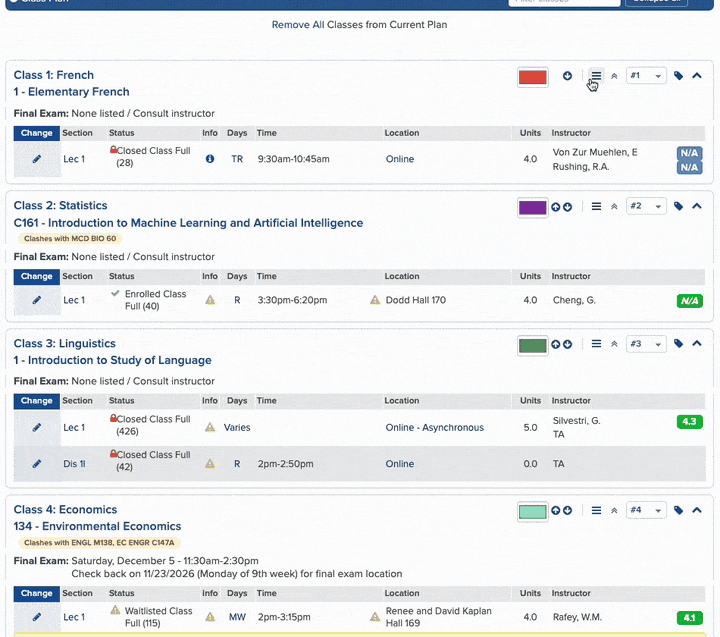Click warning info icon in Linguistics Dis 1I row

point(210,463)
